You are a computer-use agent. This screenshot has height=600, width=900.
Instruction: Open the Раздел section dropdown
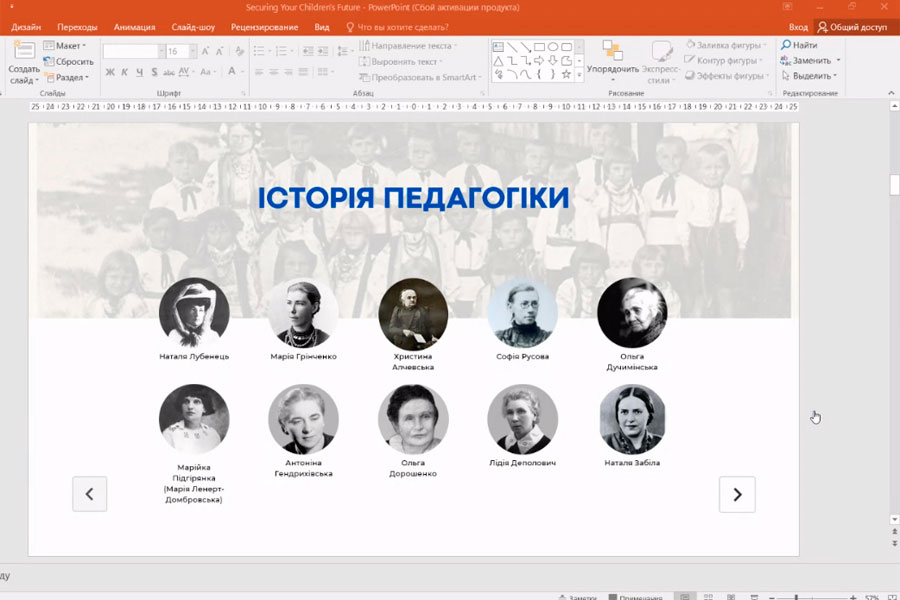coord(71,77)
